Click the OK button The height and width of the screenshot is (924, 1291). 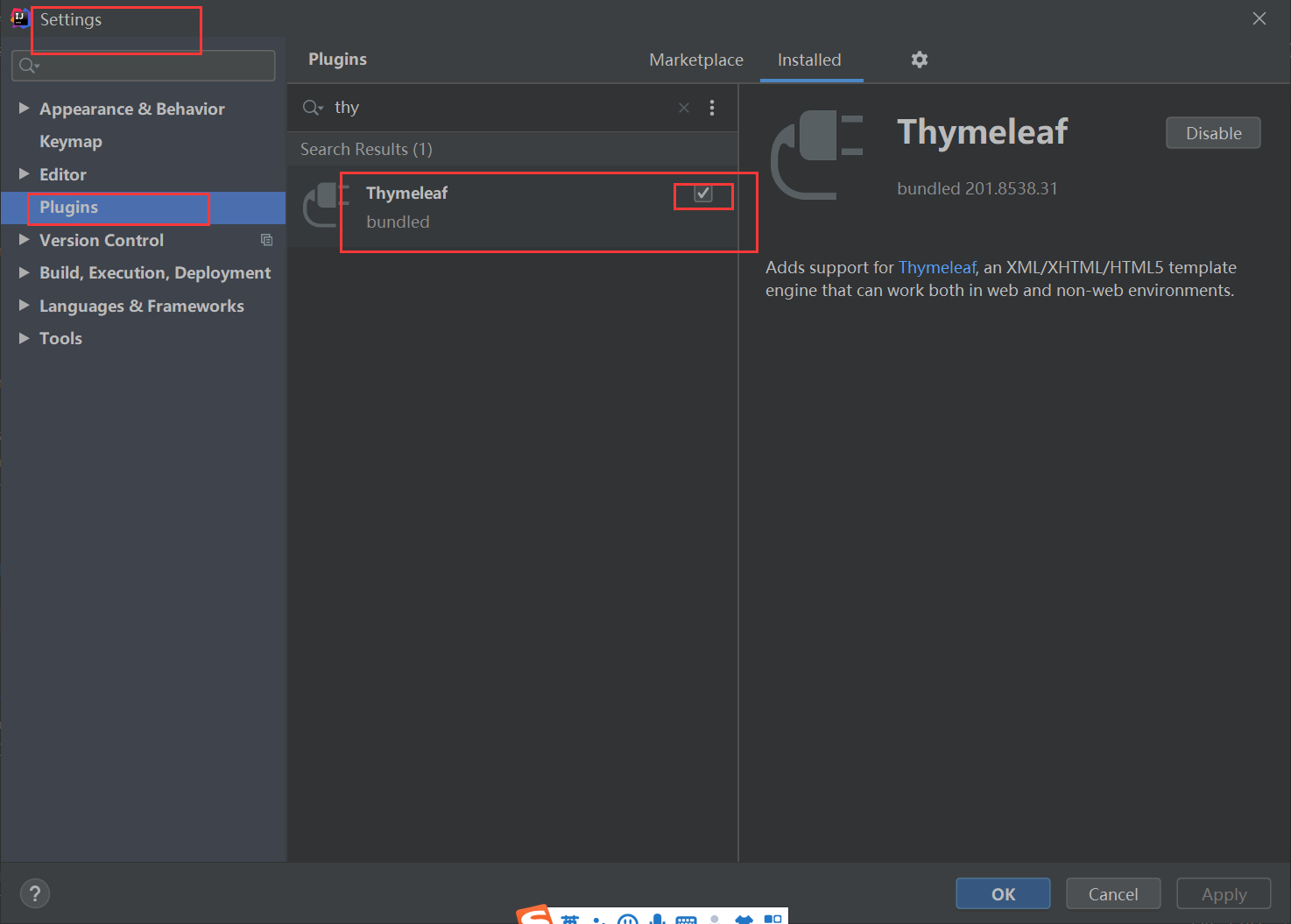pyautogui.click(x=1003, y=893)
